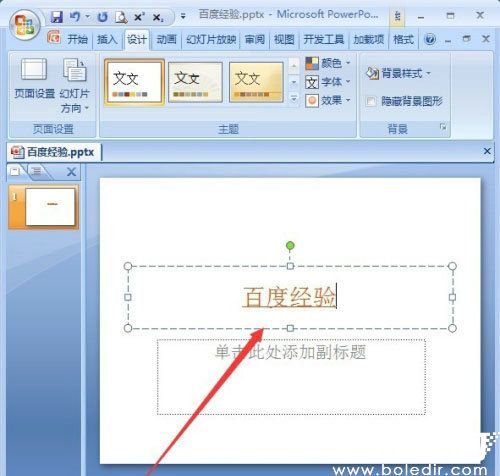Screen dimensions: 500x476
Task: Expand the full themes gallery
Action: [294, 98]
